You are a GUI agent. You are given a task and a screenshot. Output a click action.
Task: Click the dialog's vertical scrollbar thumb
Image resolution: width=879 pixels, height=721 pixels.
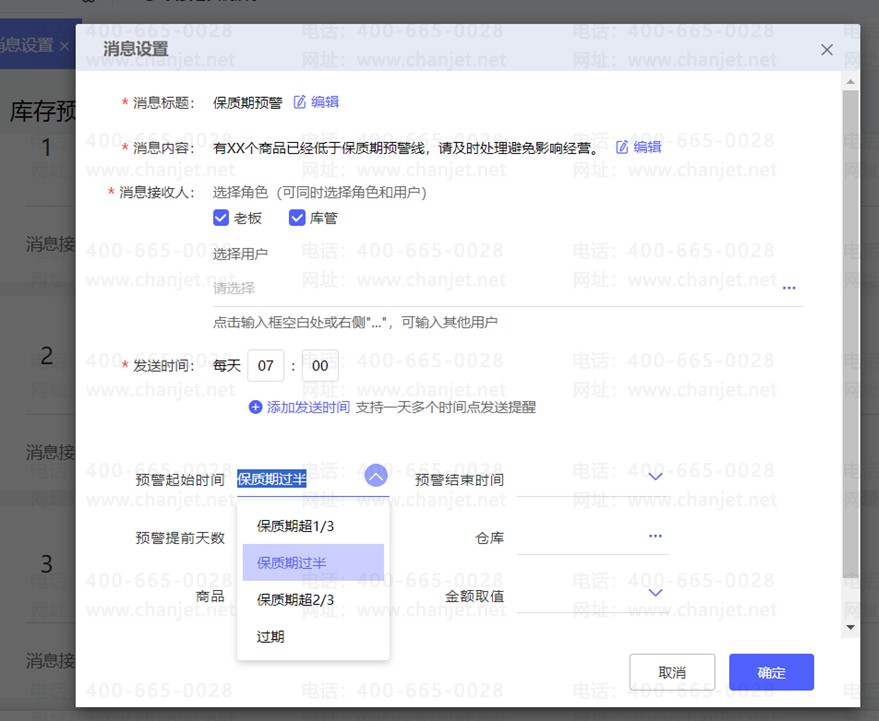pyautogui.click(x=850, y=330)
